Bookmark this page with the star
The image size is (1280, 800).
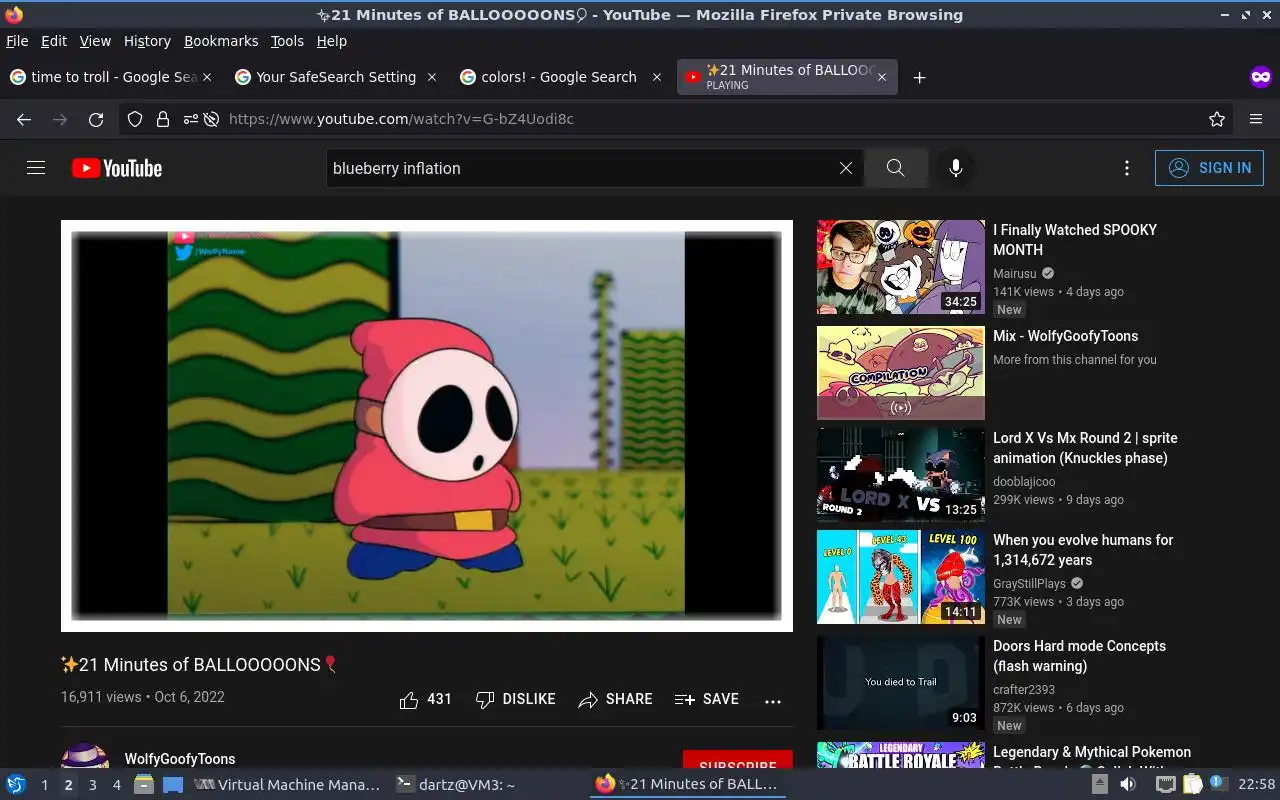[x=1217, y=119]
